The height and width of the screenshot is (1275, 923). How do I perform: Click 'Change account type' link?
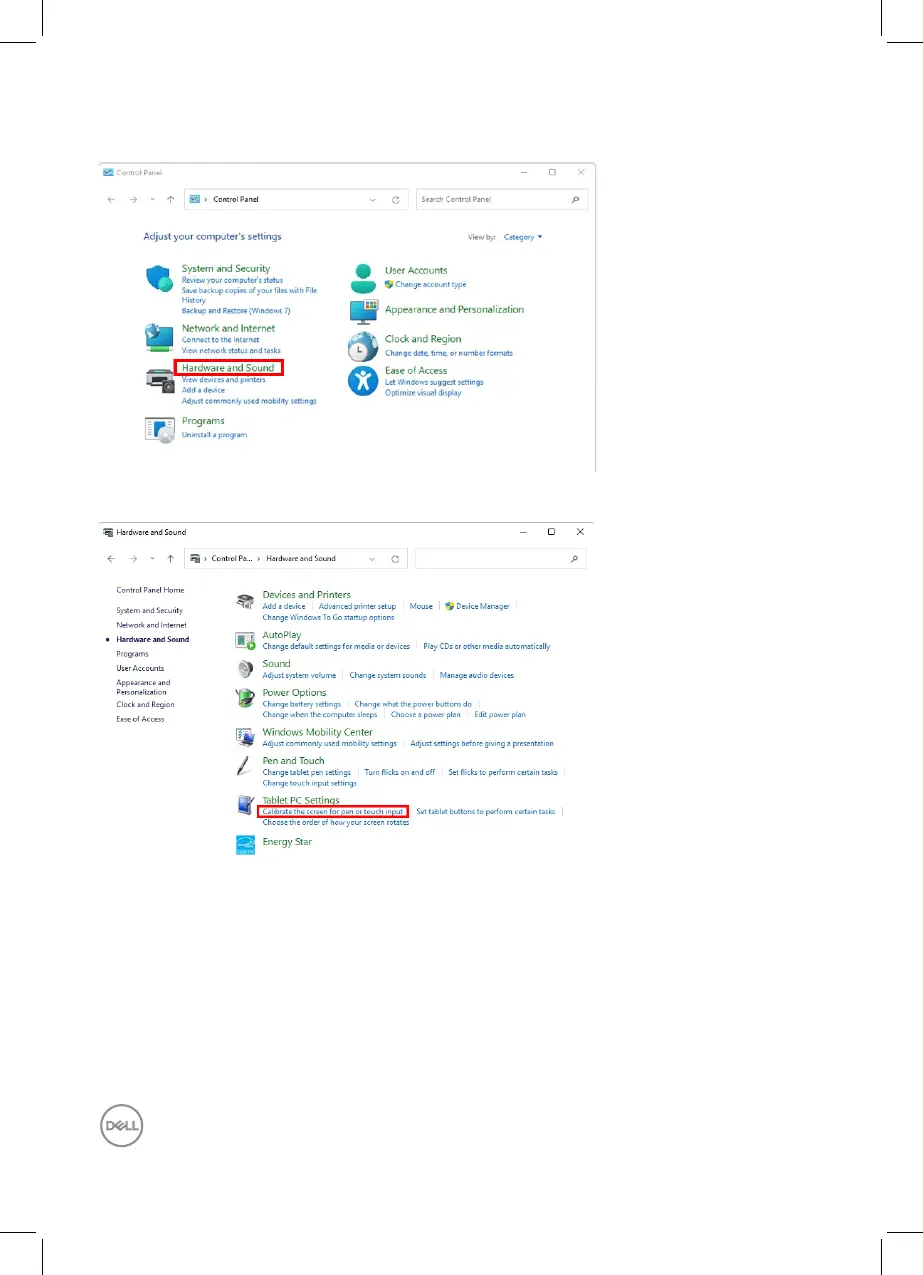point(430,285)
